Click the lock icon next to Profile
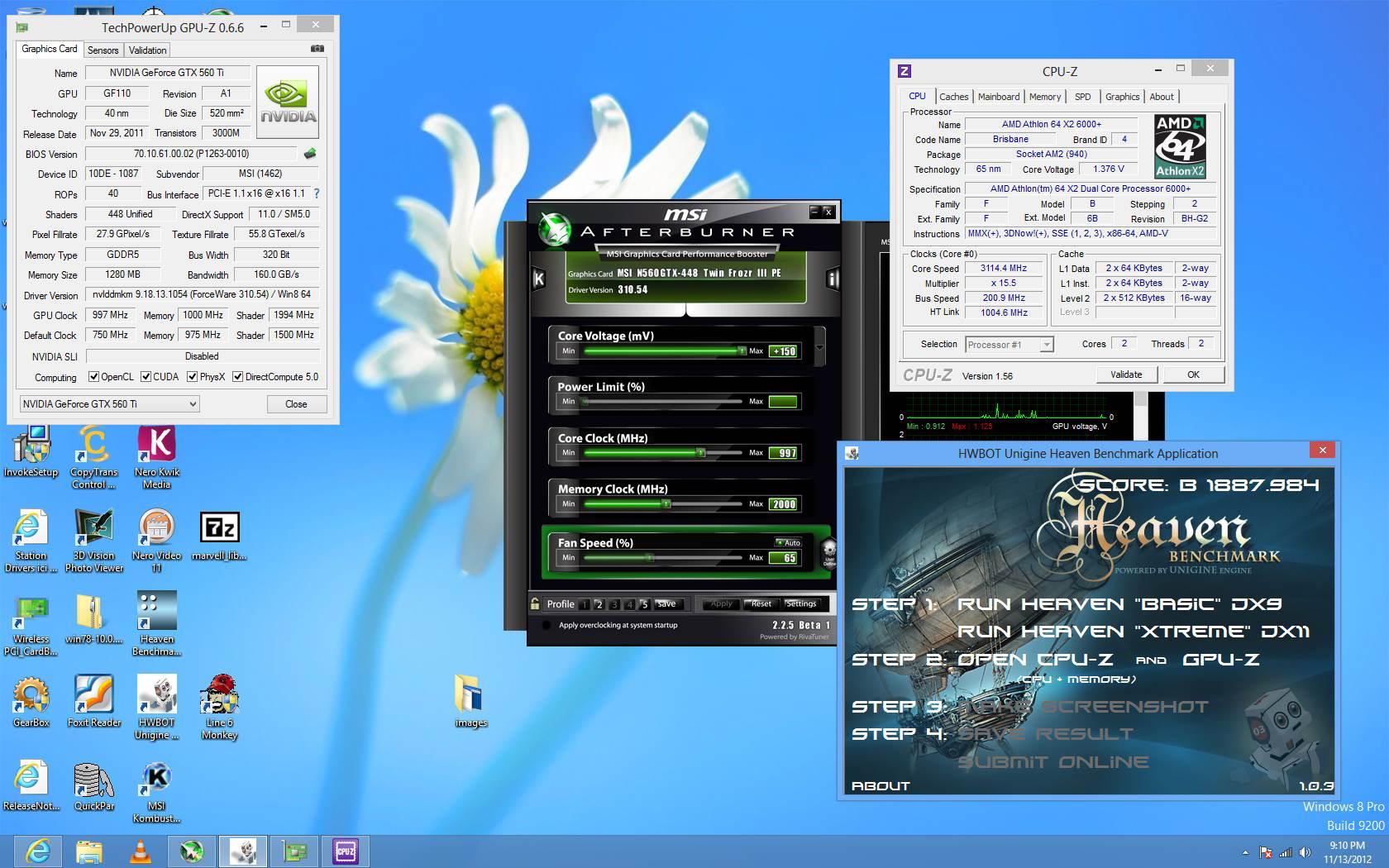The height and width of the screenshot is (868, 1389). pyautogui.click(x=536, y=603)
